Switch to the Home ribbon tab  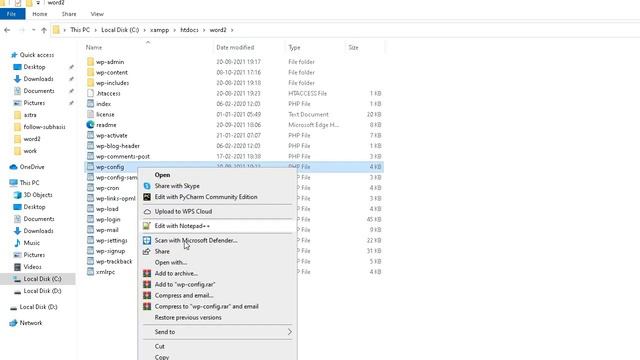[40, 14]
